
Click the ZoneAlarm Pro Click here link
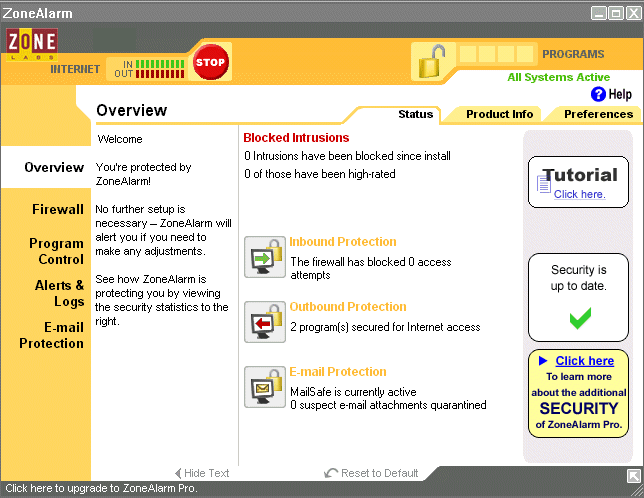(x=585, y=360)
